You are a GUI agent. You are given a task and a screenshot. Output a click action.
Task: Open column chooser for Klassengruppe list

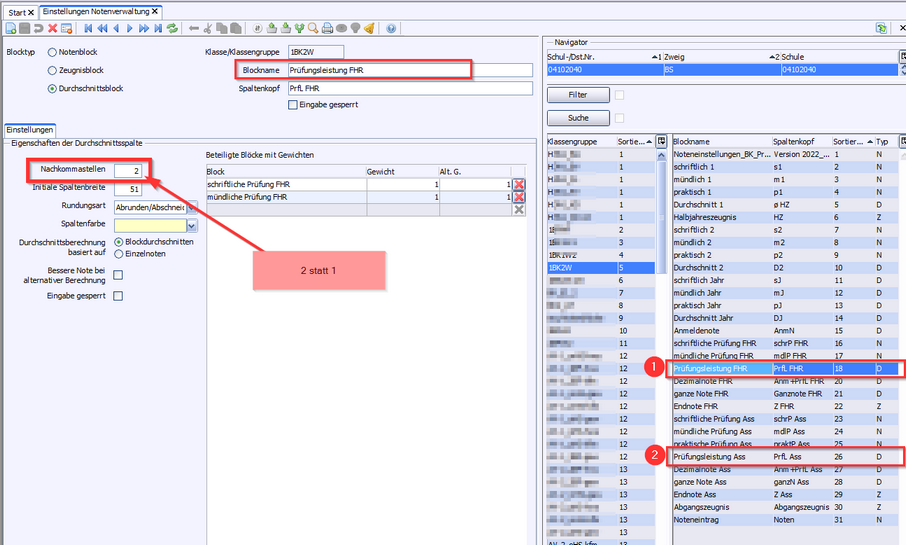[x=660, y=142]
